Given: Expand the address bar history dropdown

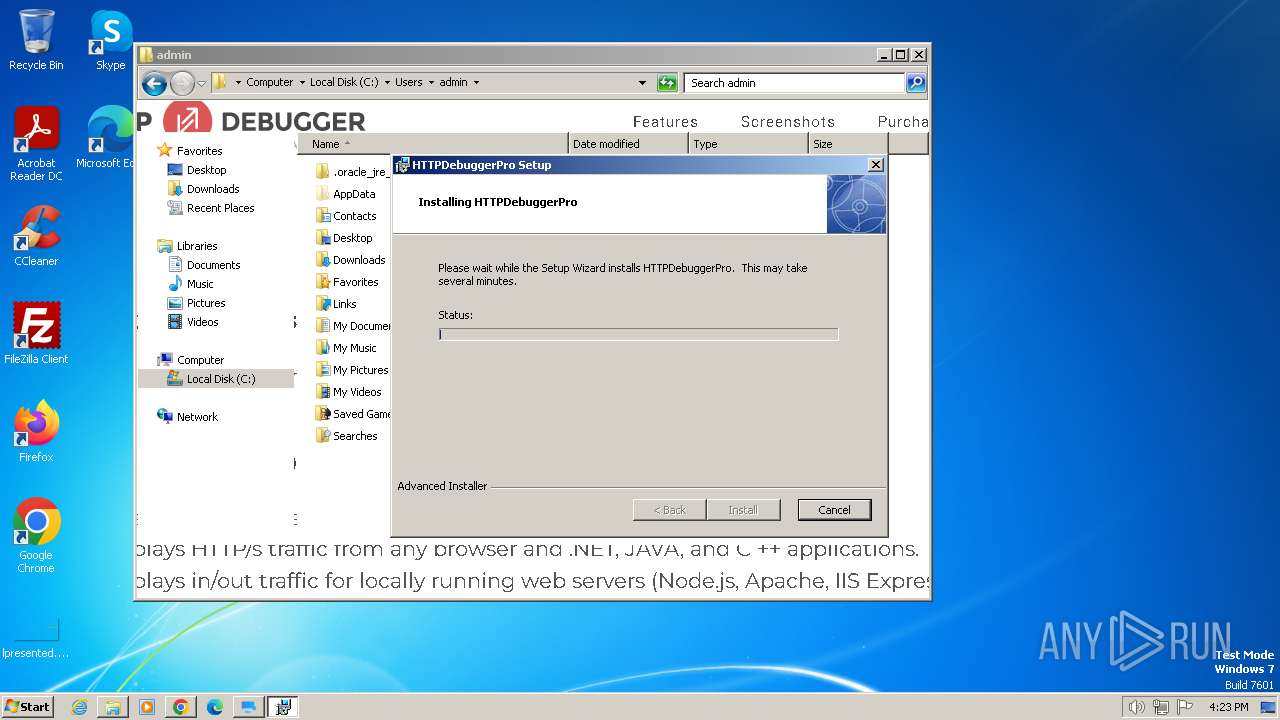Looking at the screenshot, I should pyautogui.click(x=642, y=83).
